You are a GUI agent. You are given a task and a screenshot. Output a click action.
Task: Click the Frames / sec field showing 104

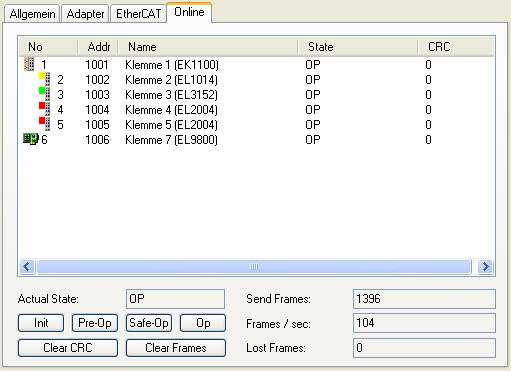point(424,323)
